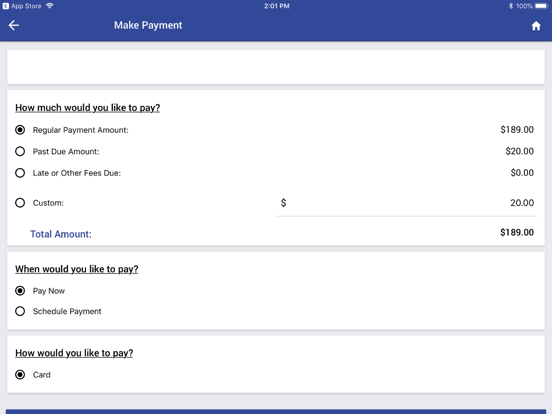Select Regular Payment Amount radio button
The image size is (552, 414).
20,130
